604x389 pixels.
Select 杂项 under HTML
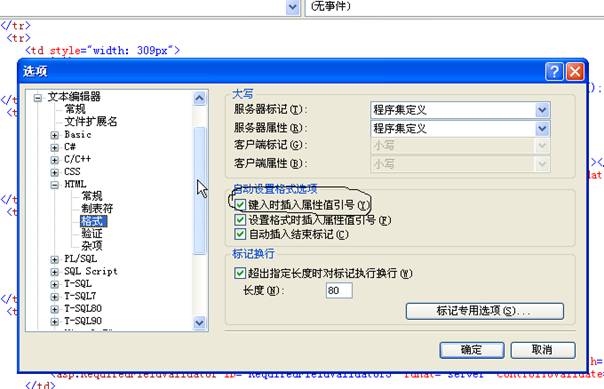[92, 246]
